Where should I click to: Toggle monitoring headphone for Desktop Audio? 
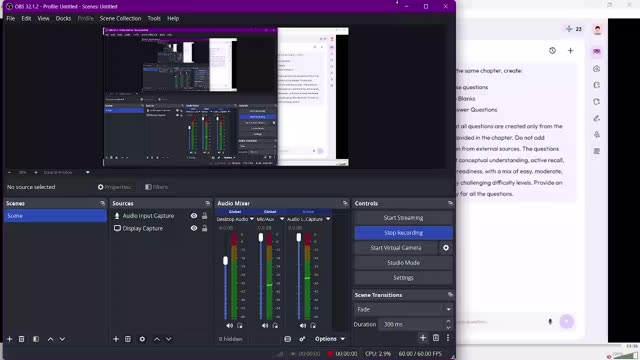240,326
